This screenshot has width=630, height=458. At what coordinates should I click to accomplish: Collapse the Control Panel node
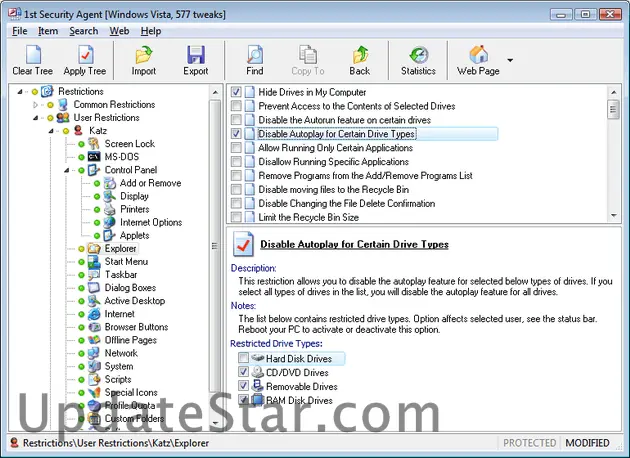(67, 170)
